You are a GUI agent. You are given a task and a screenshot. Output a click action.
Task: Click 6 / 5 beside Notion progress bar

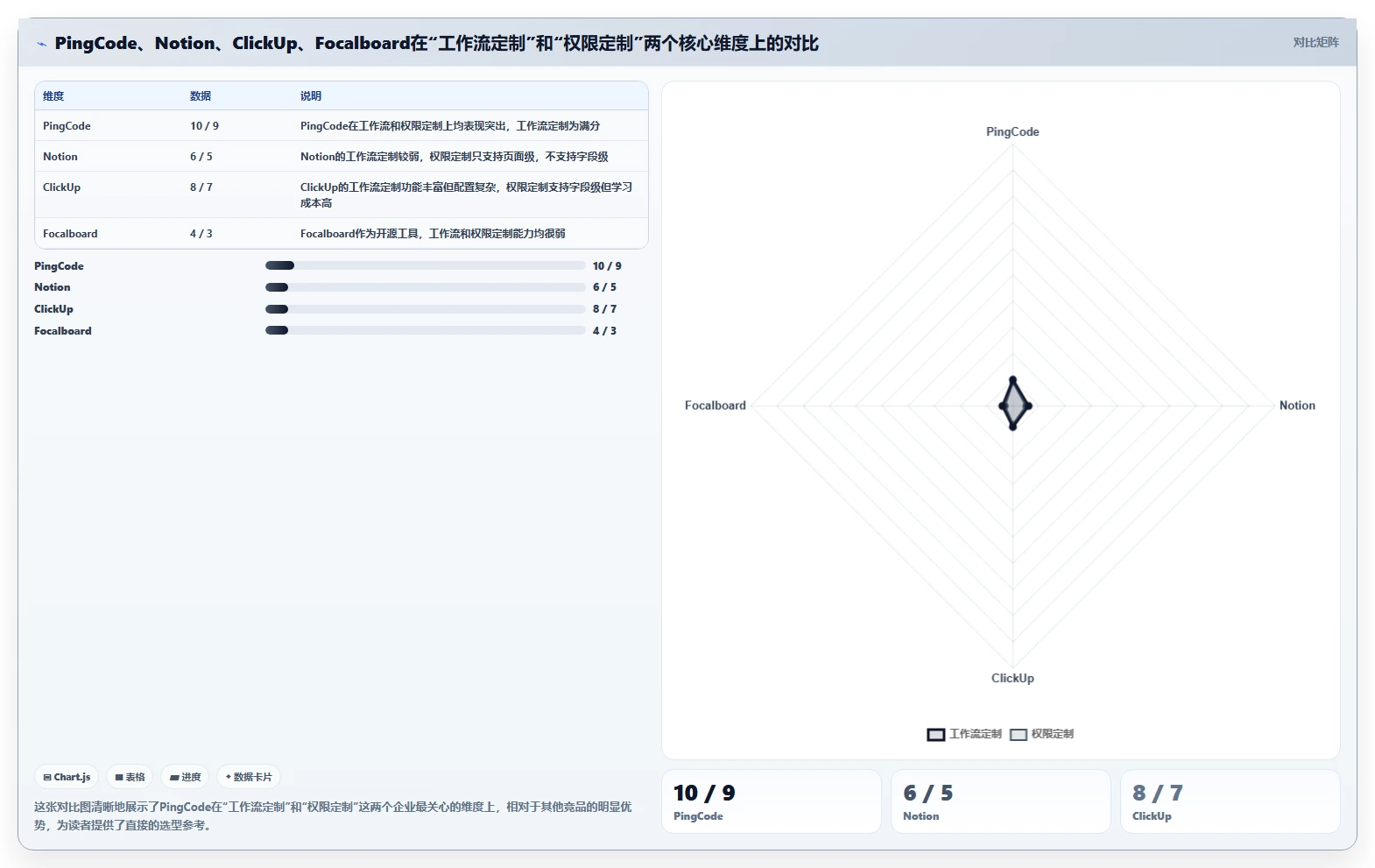click(604, 287)
